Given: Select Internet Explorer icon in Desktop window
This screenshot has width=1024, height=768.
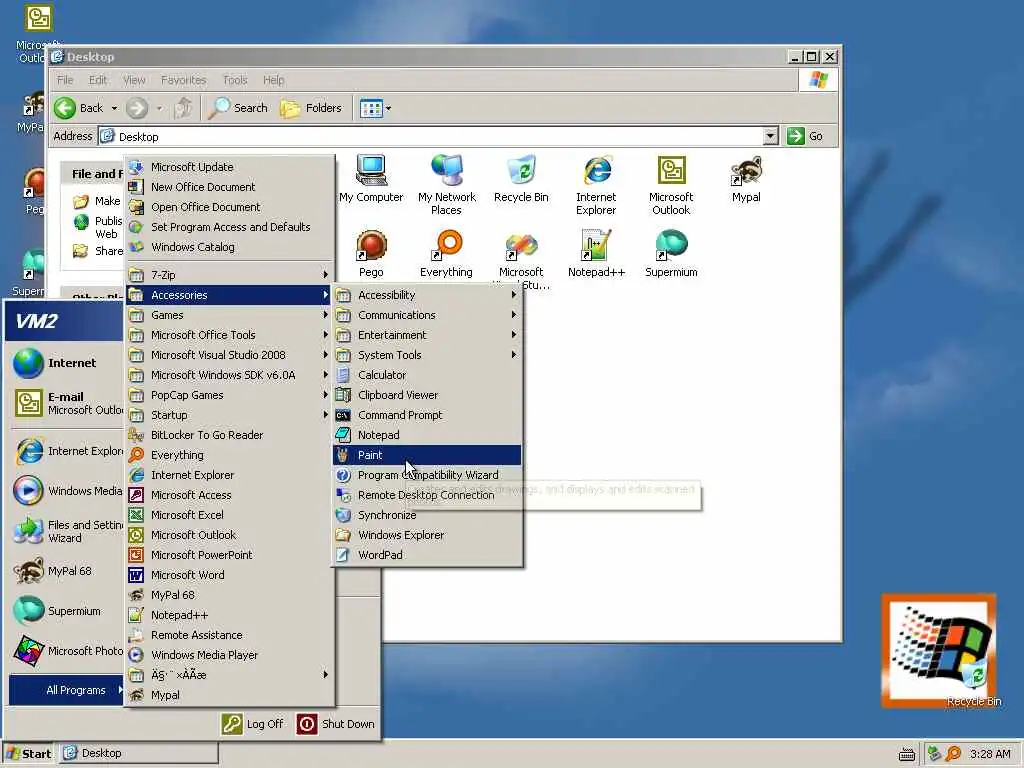Looking at the screenshot, I should (596, 185).
